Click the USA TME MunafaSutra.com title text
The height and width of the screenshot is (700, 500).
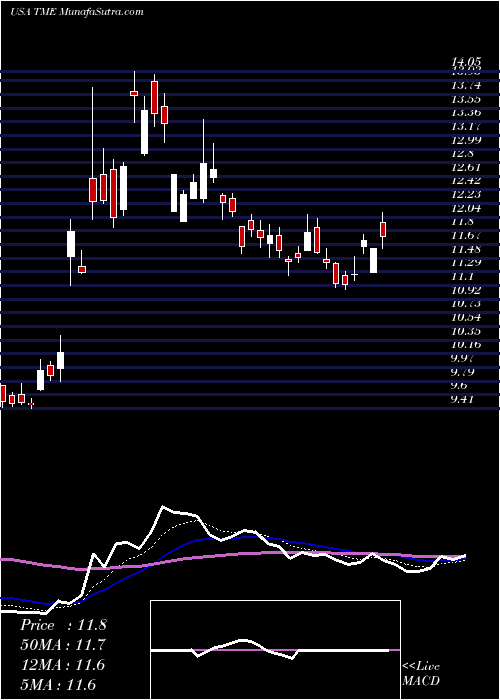tap(77, 11)
